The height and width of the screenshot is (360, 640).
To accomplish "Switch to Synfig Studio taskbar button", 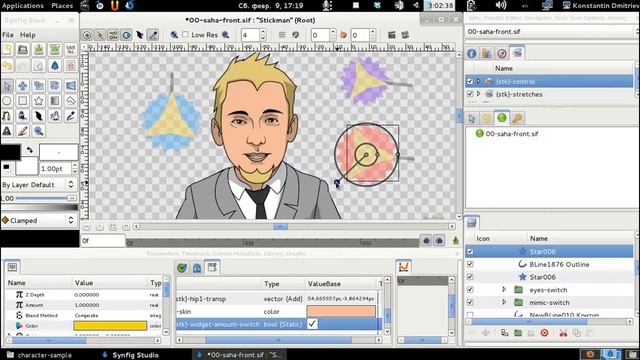I will click(131, 355).
